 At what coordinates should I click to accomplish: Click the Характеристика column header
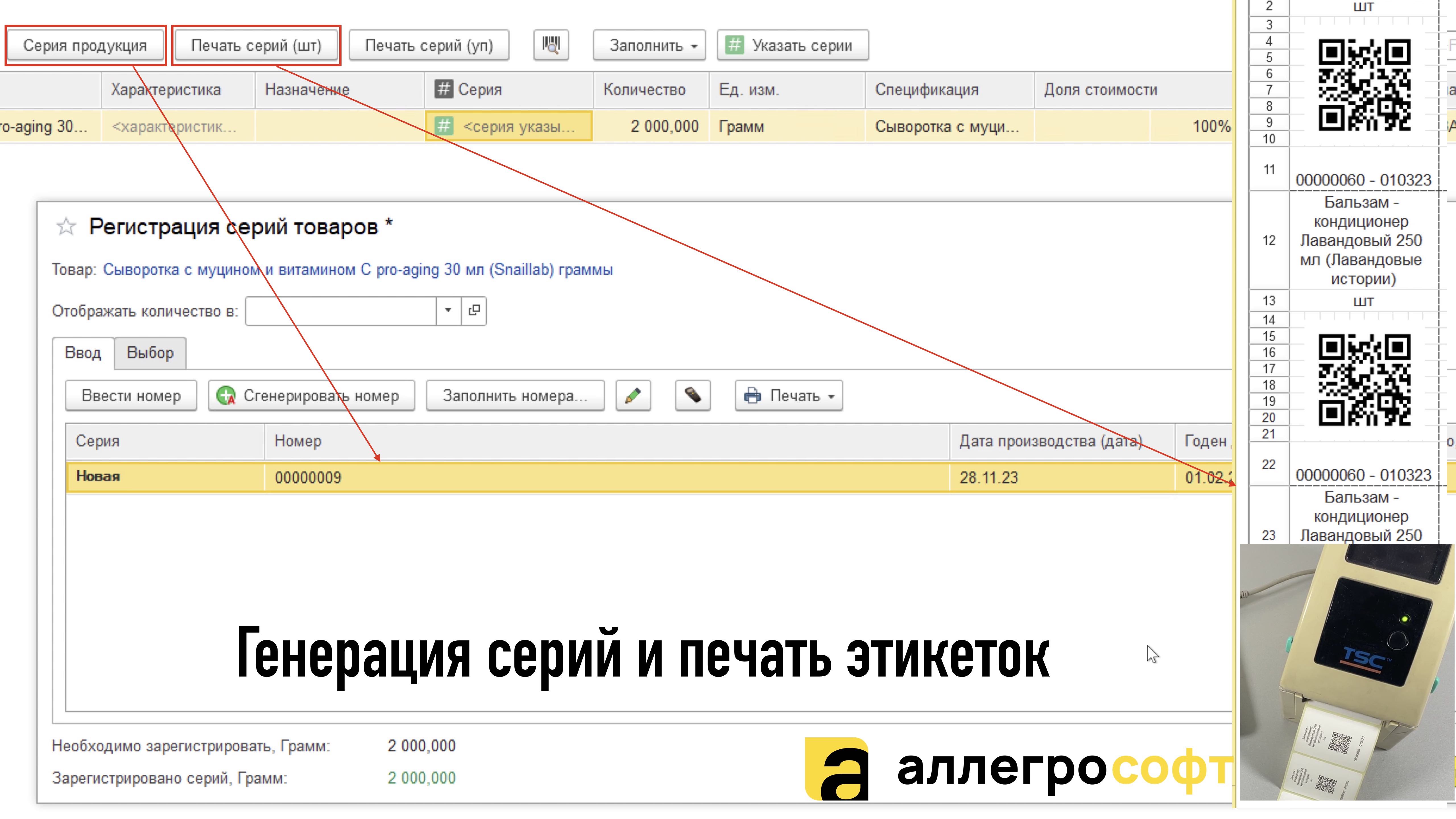click(178, 89)
